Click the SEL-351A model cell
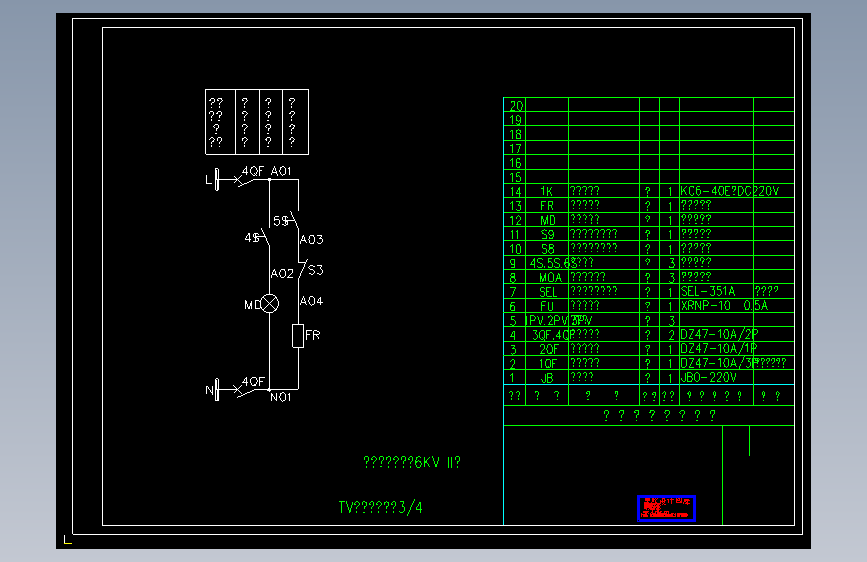The height and width of the screenshot is (562, 867). click(x=708, y=292)
